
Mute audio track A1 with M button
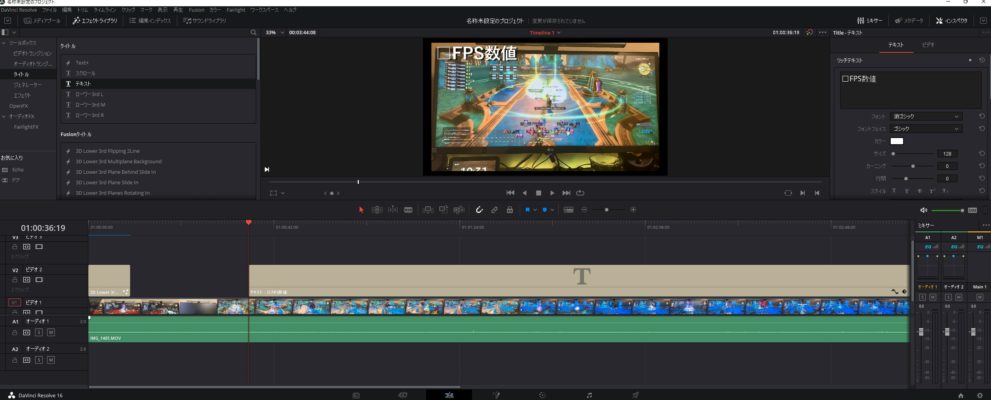[51, 332]
